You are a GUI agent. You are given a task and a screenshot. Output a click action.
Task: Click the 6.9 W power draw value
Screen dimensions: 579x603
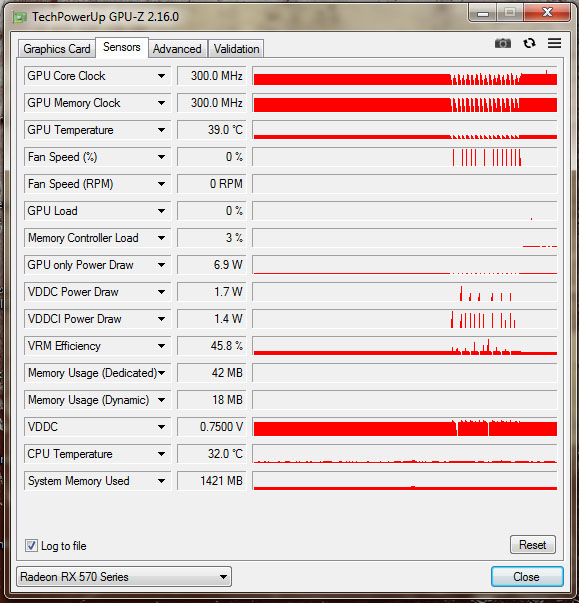[x=211, y=265]
